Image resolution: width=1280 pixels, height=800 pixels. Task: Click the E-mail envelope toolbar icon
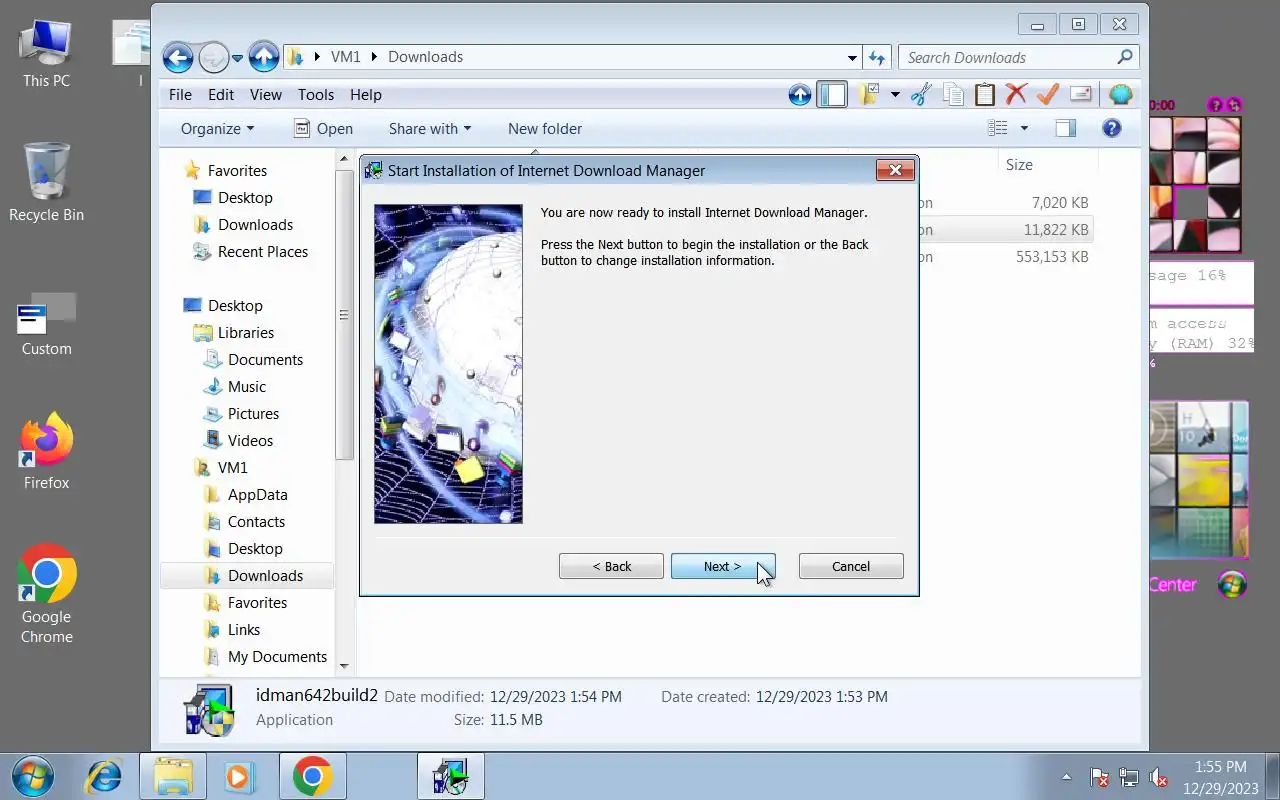point(1080,95)
